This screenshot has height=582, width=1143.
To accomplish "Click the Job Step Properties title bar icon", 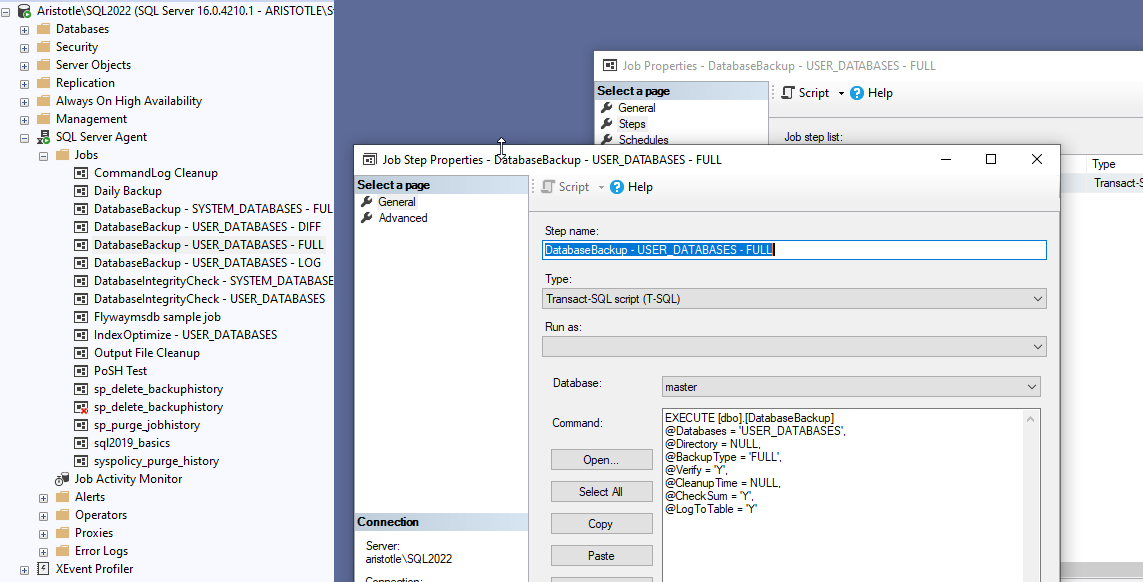I will point(370,159).
